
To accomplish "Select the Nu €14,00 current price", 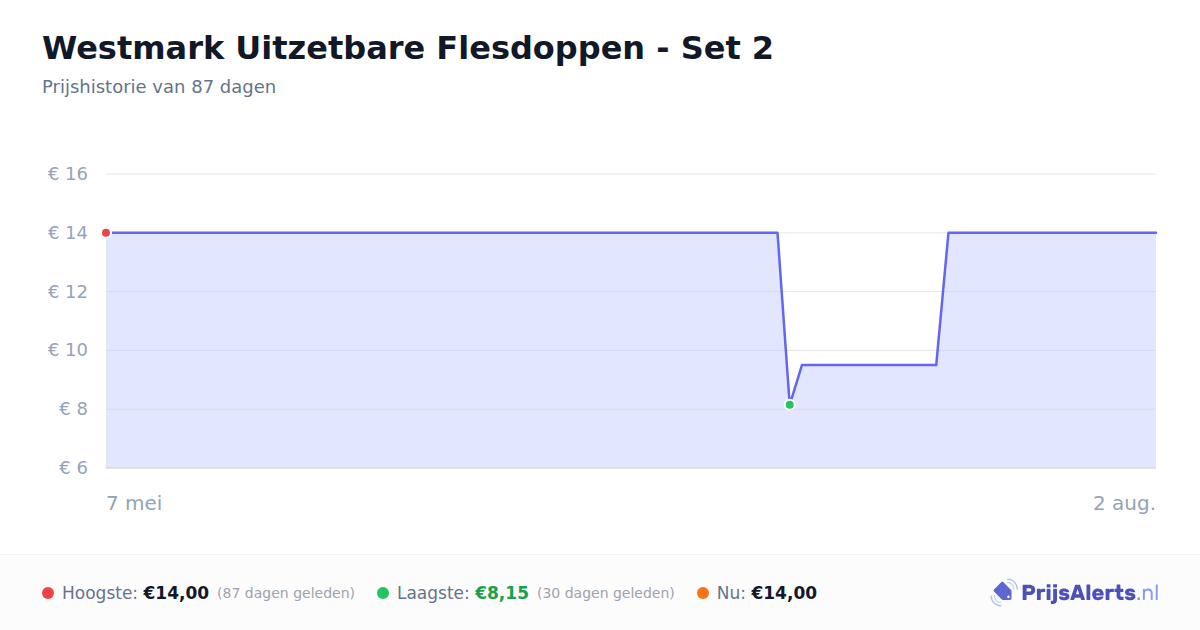I will 784,593.
